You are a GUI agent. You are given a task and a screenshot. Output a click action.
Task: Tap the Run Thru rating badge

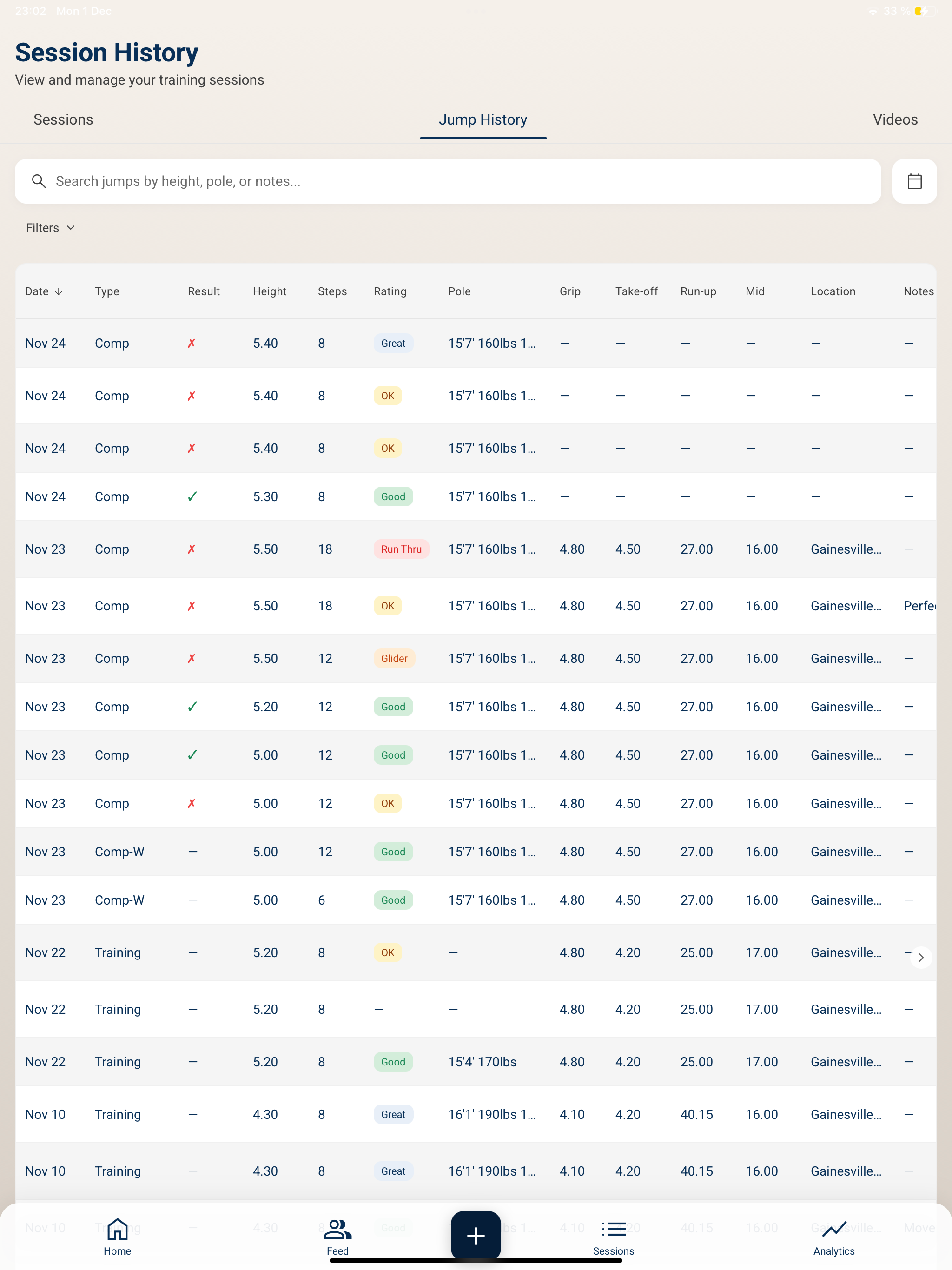[401, 549]
